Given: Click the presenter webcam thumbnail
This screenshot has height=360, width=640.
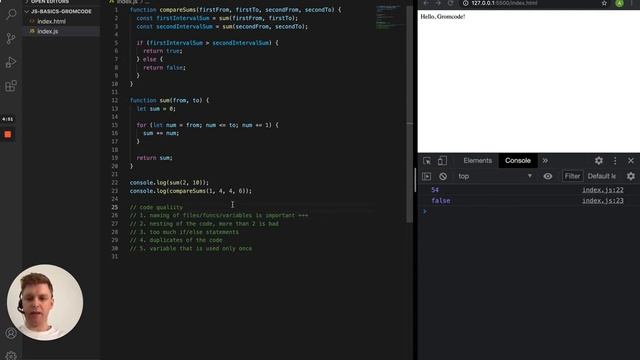Looking at the screenshot, I should tap(45, 302).
